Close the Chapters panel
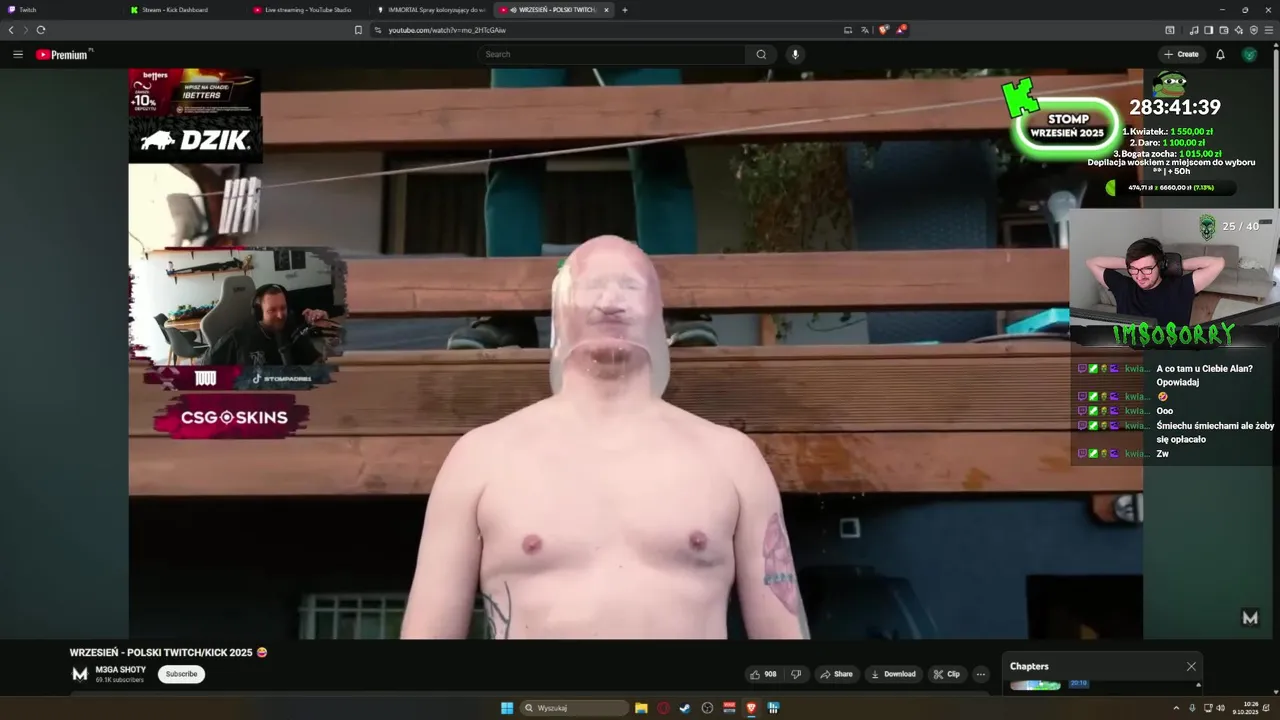The image size is (1280, 720). (1191, 666)
